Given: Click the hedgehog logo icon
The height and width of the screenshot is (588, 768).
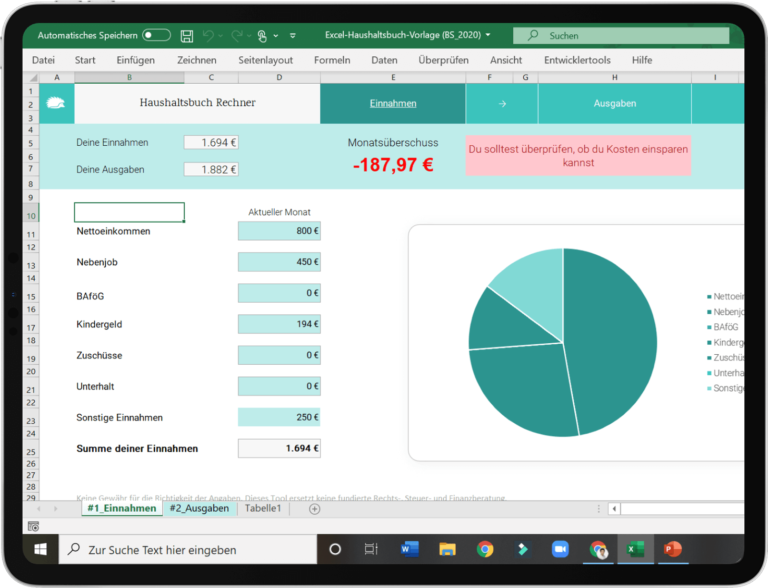Looking at the screenshot, I should tap(56, 103).
